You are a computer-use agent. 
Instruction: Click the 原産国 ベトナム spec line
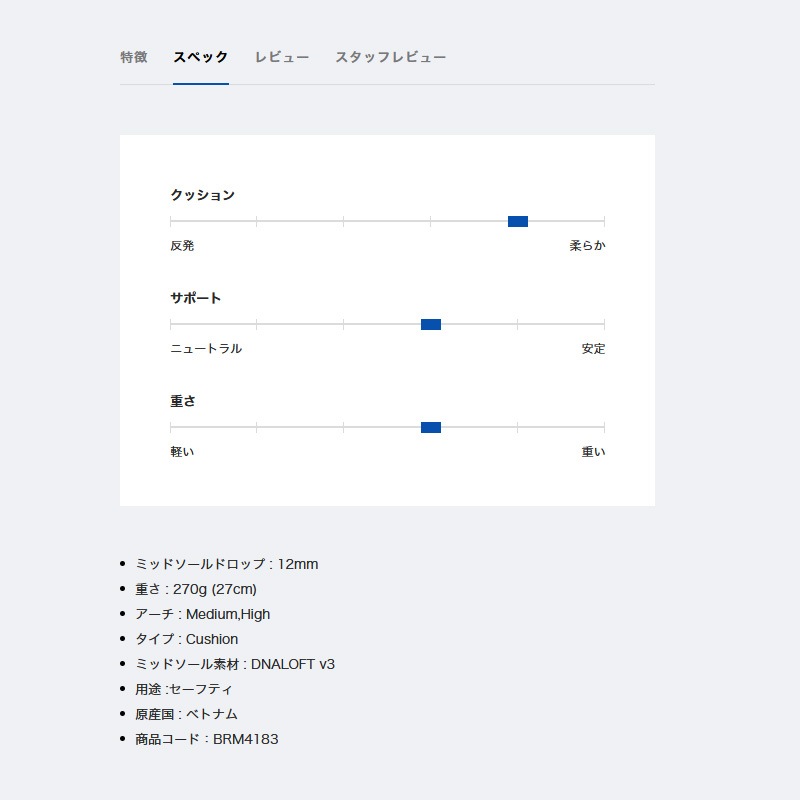tap(186, 714)
